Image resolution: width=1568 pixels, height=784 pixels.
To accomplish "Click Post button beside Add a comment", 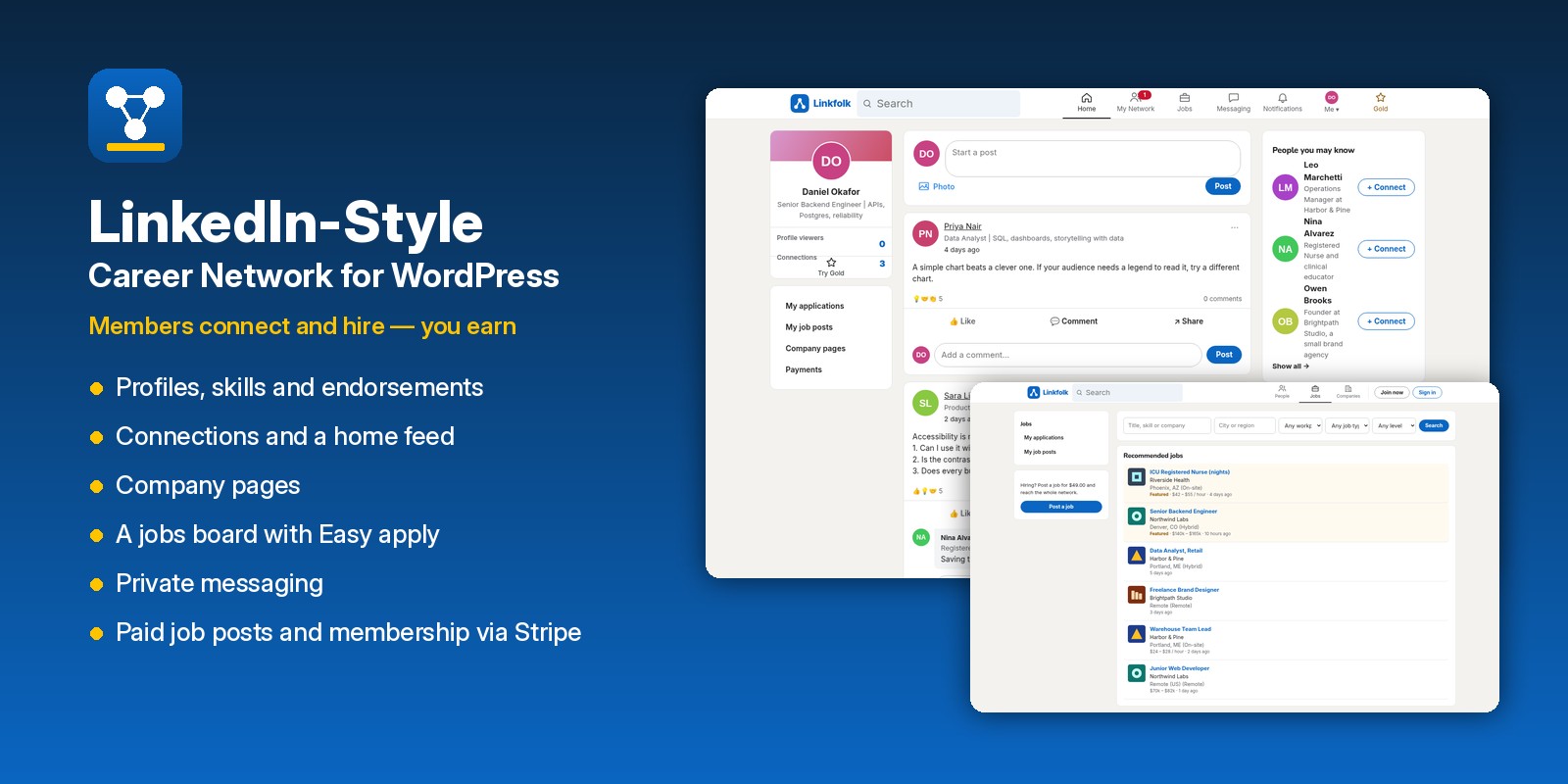I will [x=1224, y=355].
